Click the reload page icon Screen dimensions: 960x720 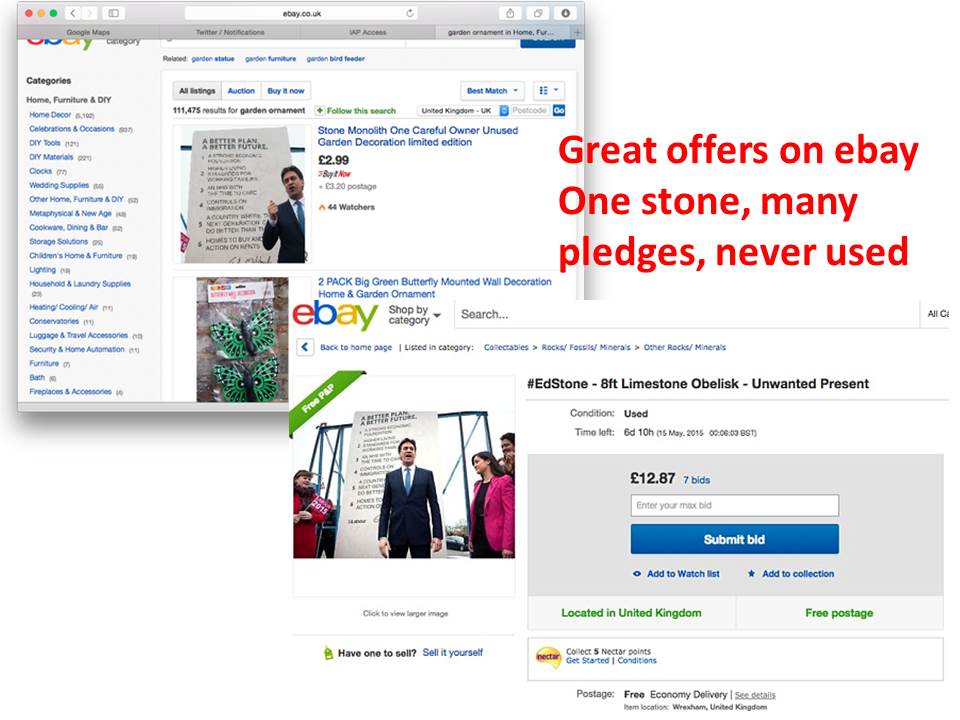pos(410,13)
